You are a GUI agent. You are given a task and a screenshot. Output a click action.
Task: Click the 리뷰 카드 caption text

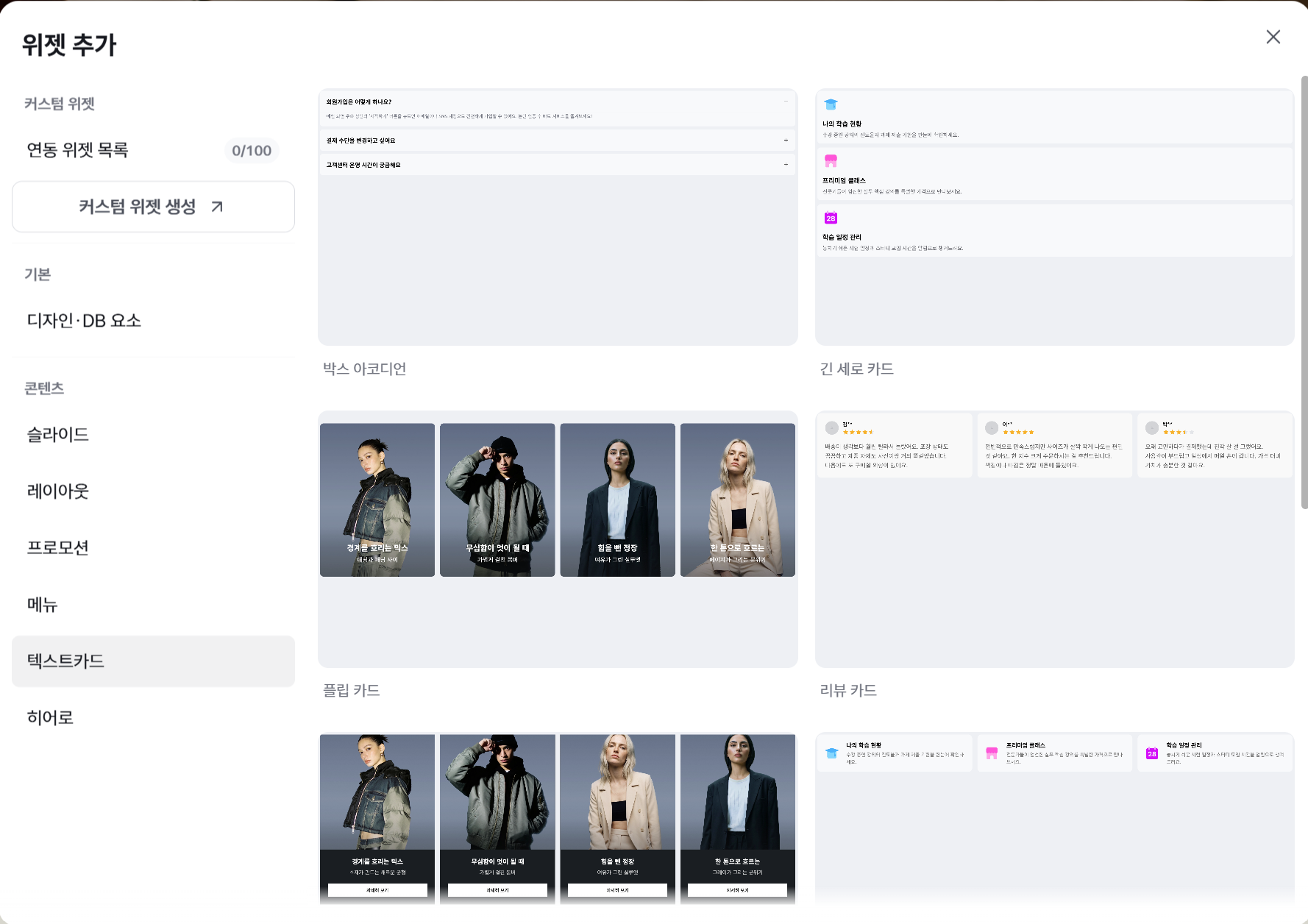tap(848, 690)
